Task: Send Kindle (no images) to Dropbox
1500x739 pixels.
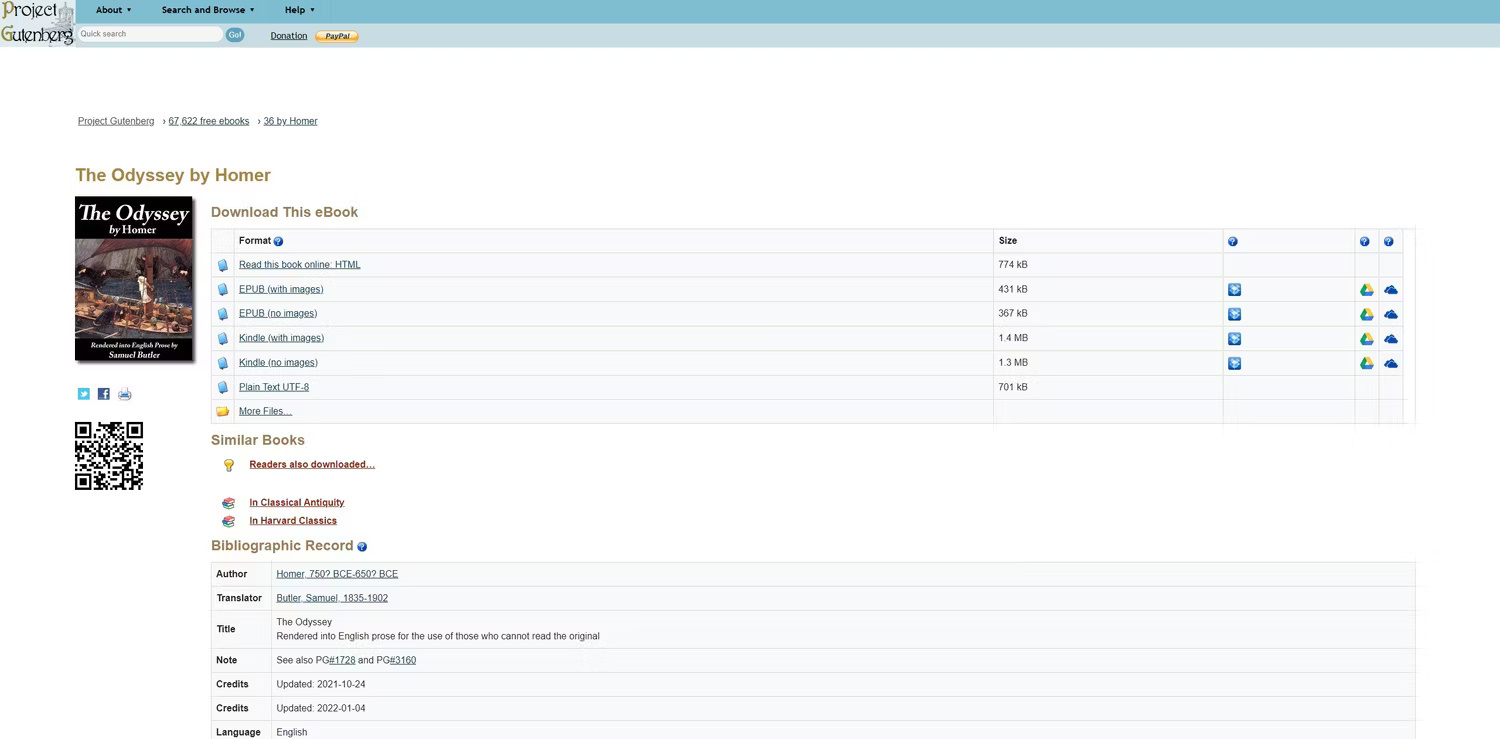Action: click(1234, 363)
